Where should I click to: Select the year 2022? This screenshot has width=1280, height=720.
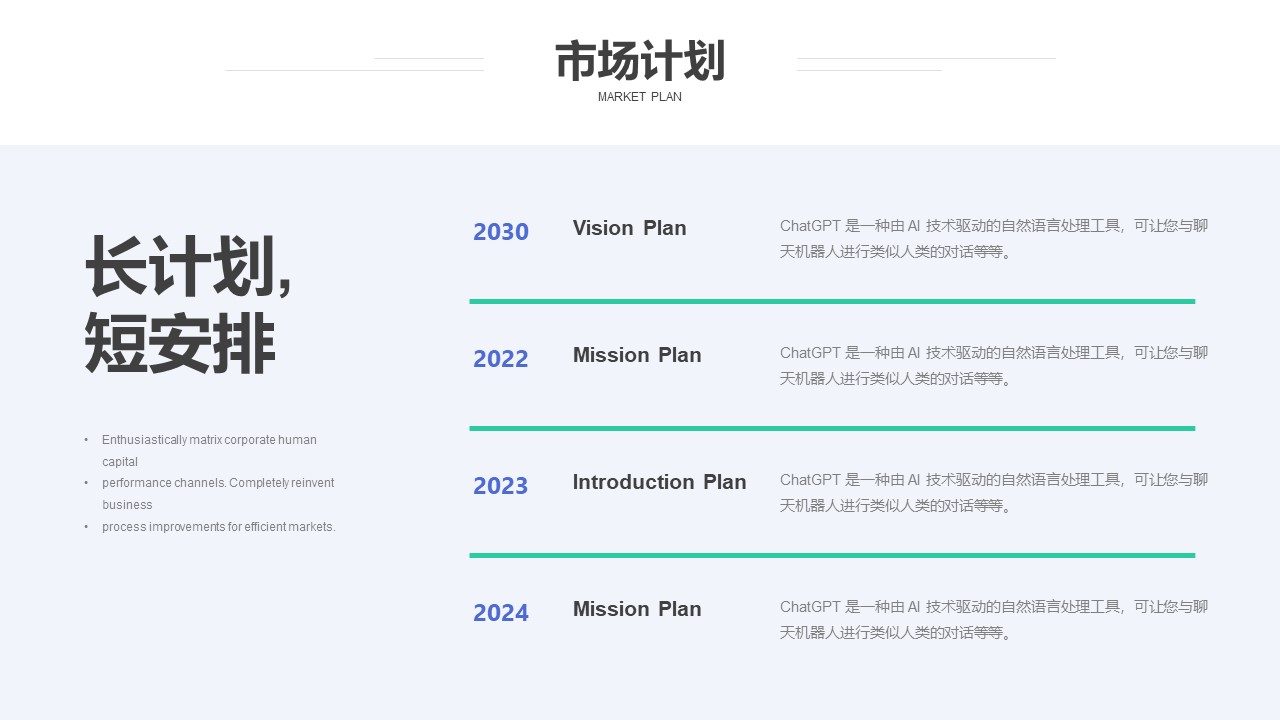click(x=501, y=359)
